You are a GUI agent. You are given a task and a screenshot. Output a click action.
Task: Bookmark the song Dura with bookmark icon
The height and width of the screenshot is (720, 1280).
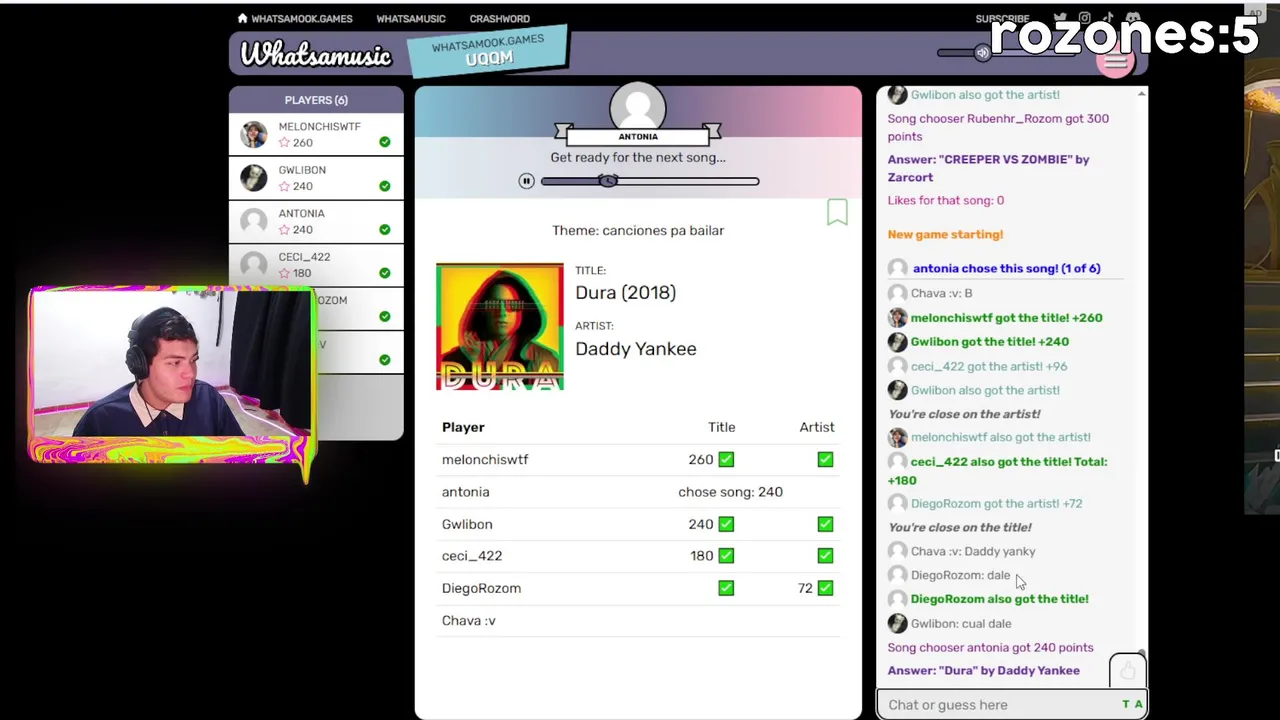coord(837,211)
